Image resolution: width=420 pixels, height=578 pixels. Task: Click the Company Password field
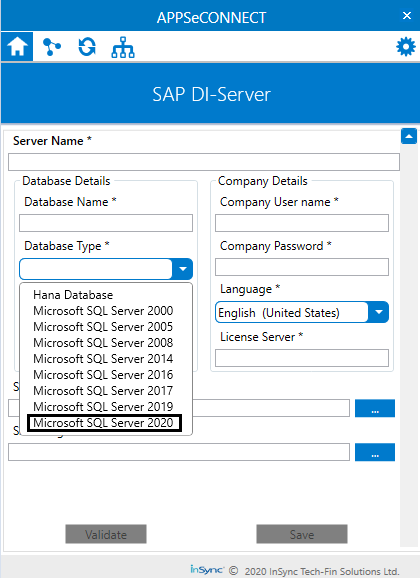[302, 267]
